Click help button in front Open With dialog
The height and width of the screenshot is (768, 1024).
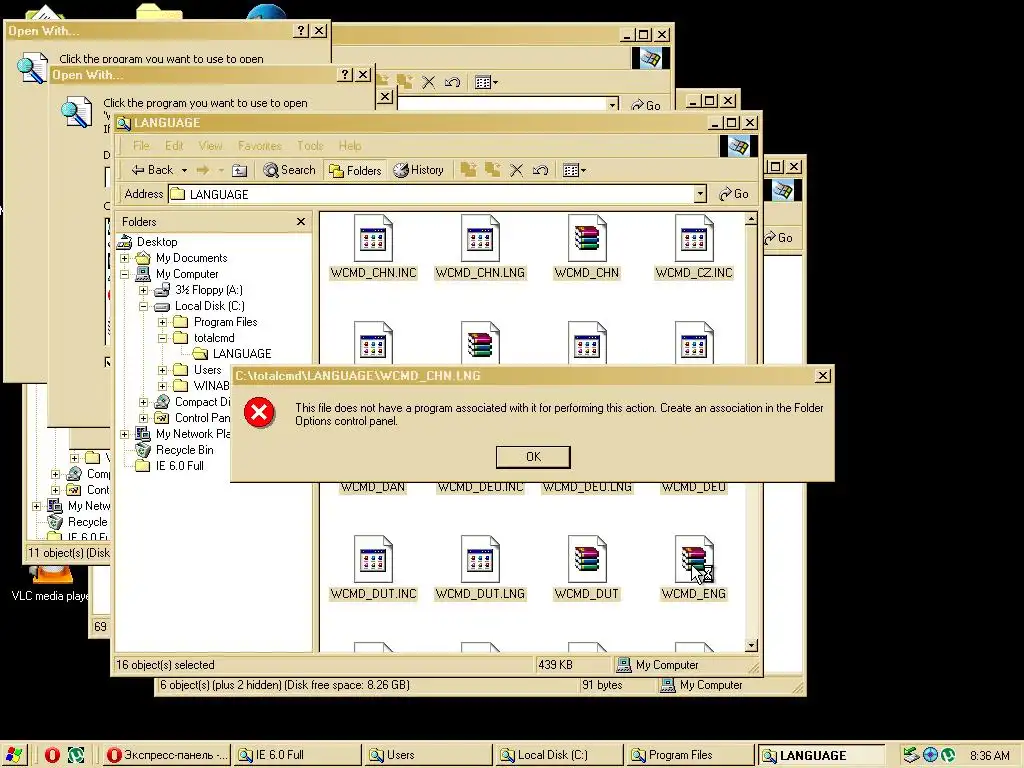click(x=345, y=74)
